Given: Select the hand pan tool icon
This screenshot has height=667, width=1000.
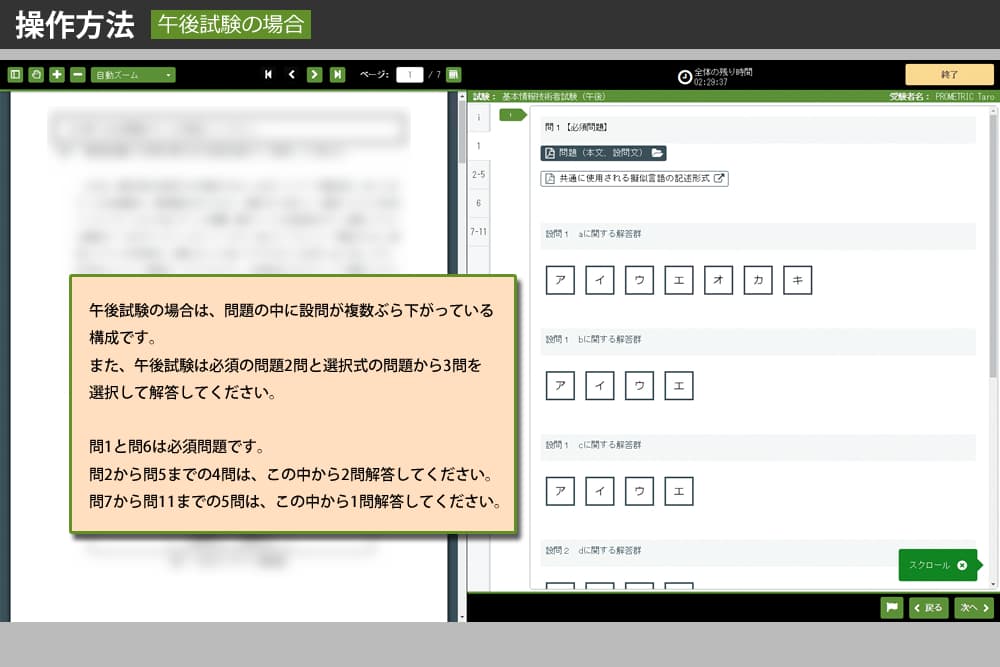Looking at the screenshot, I should coord(36,75).
